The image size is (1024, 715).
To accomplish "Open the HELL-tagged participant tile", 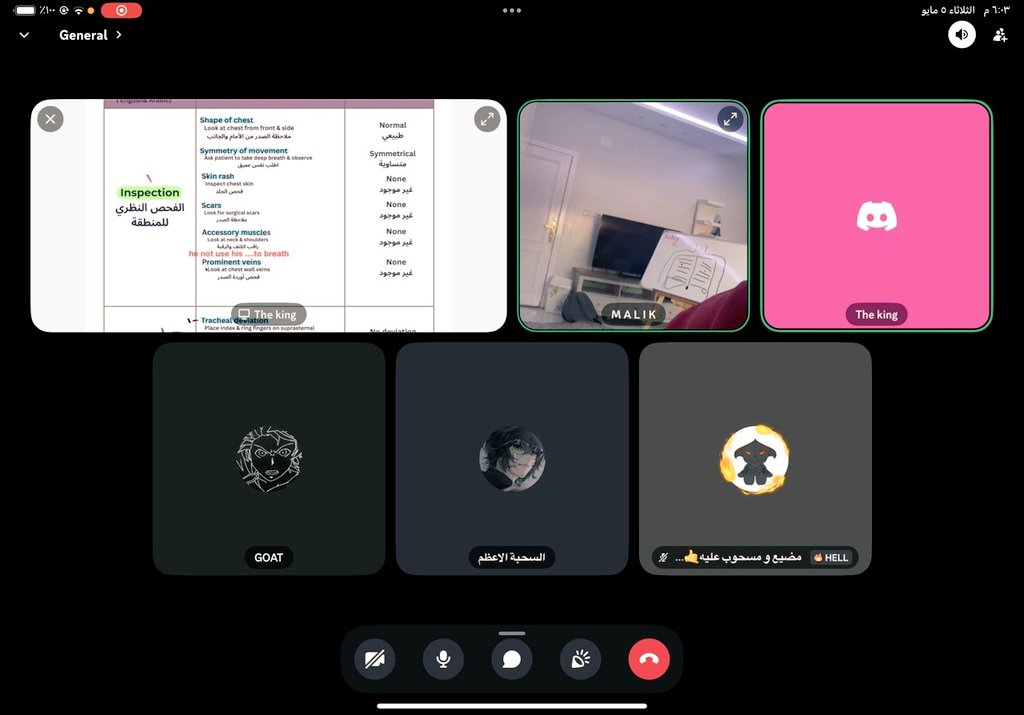I will click(755, 458).
